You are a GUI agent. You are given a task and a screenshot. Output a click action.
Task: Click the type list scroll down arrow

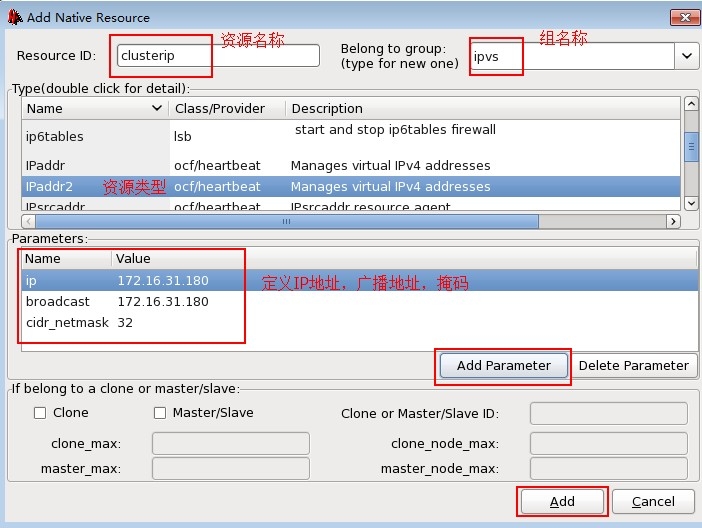(691, 203)
